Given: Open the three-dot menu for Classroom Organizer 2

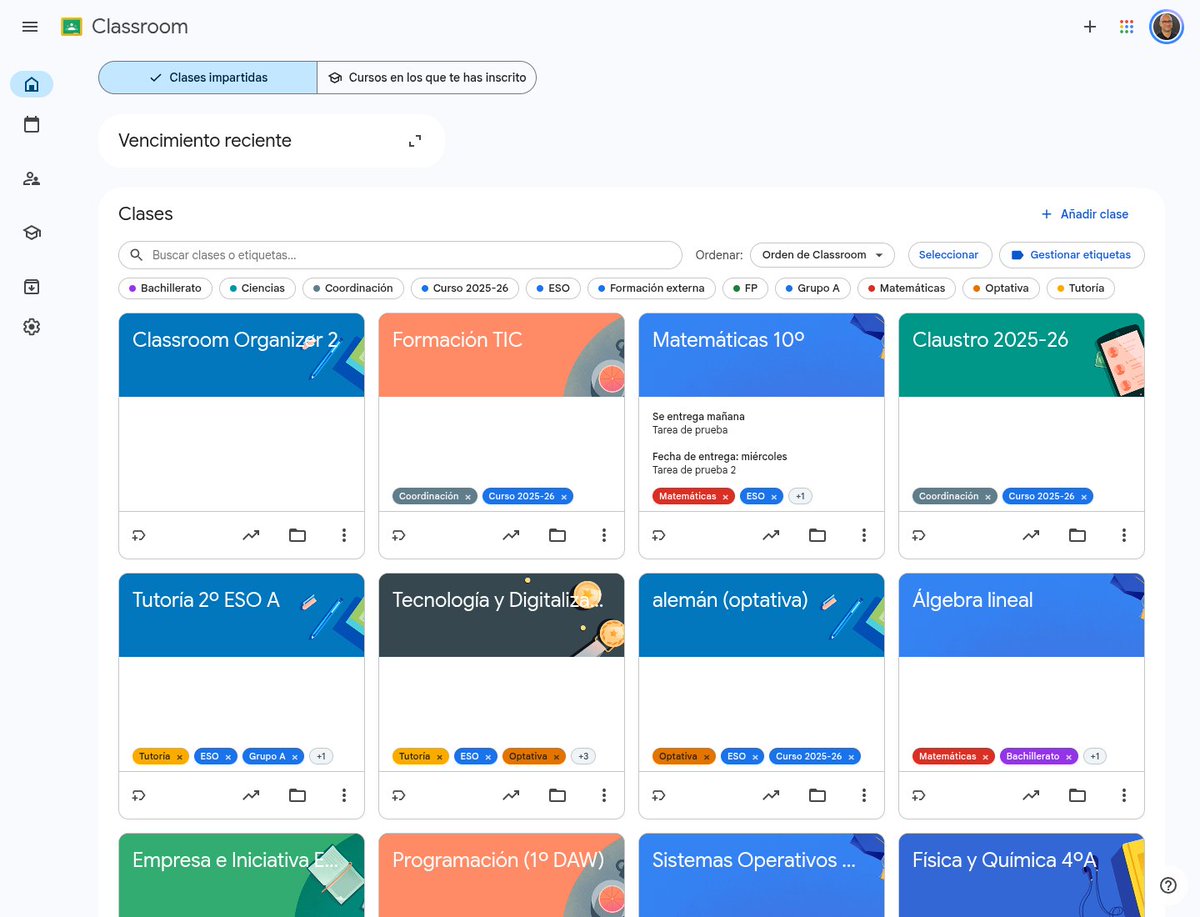Looking at the screenshot, I should (344, 535).
